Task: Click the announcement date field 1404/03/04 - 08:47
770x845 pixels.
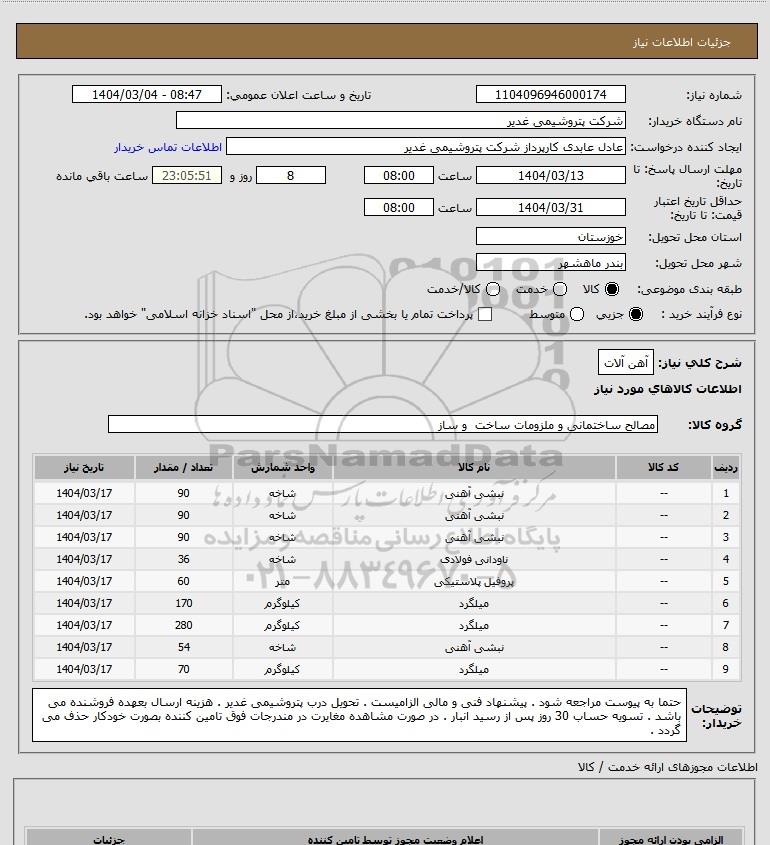Action: click(x=147, y=94)
